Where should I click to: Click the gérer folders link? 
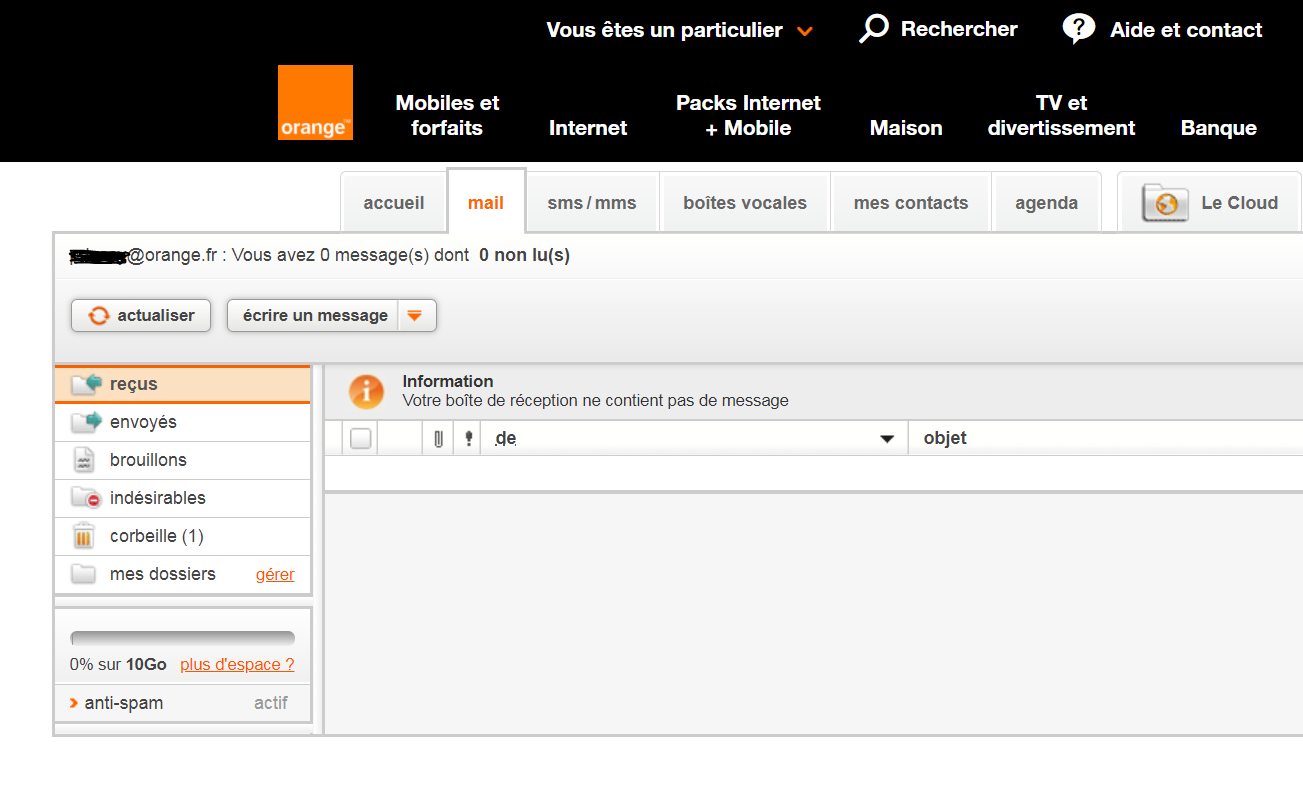point(275,573)
